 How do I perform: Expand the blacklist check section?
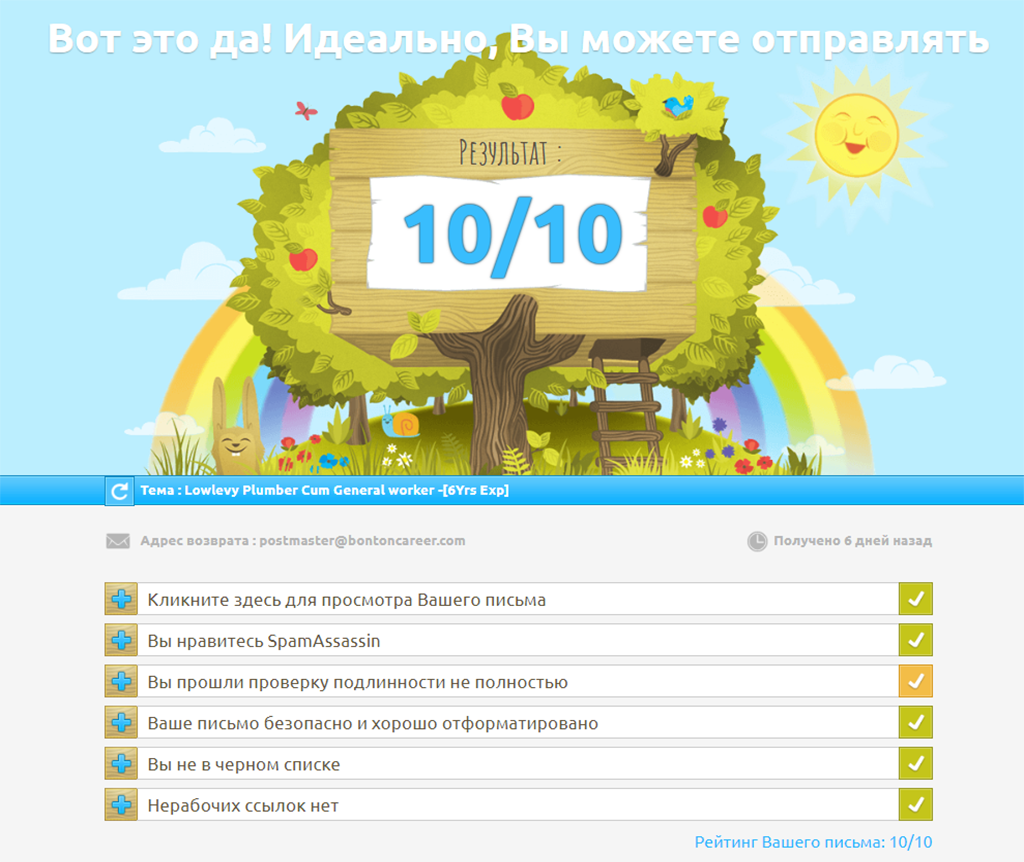(120, 763)
